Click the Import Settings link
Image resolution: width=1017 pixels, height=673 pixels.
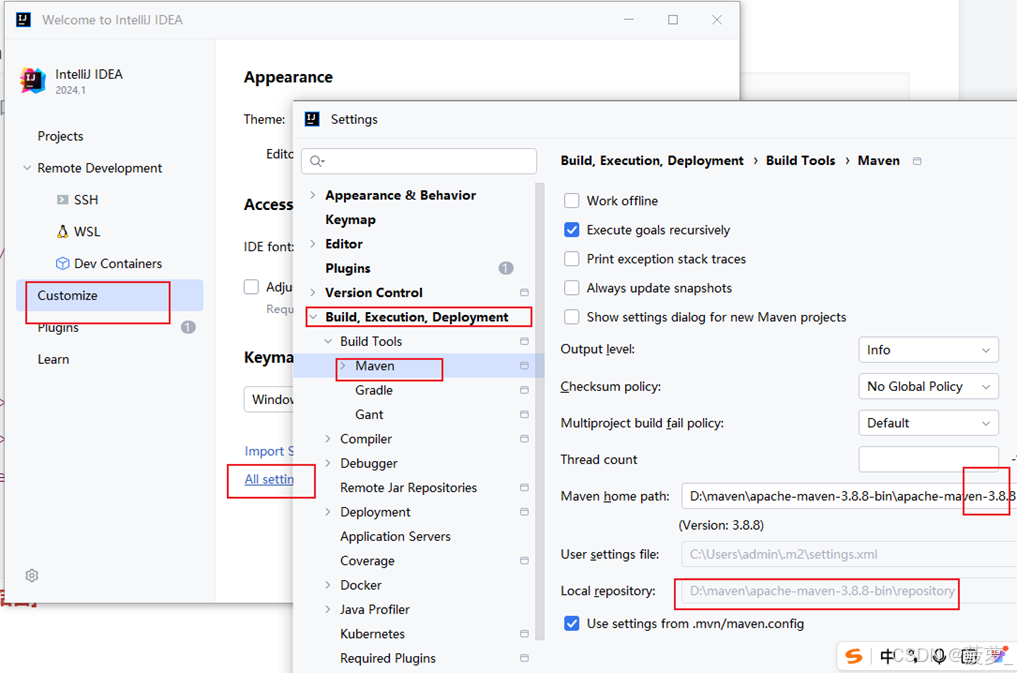pos(269,451)
